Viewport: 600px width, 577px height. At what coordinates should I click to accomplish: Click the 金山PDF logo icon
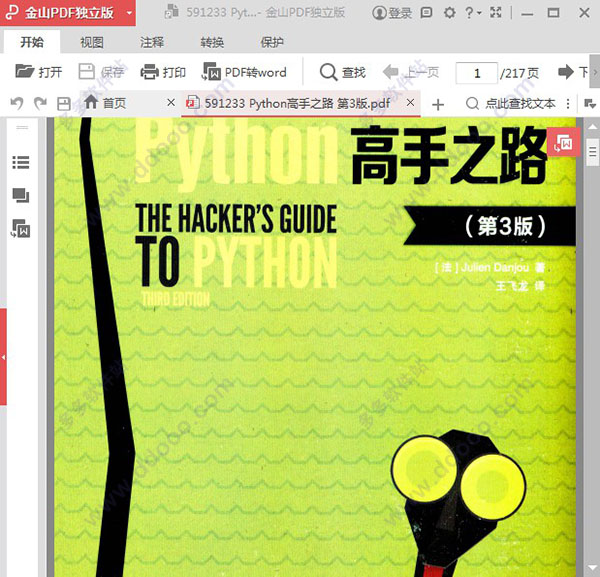coord(12,13)
